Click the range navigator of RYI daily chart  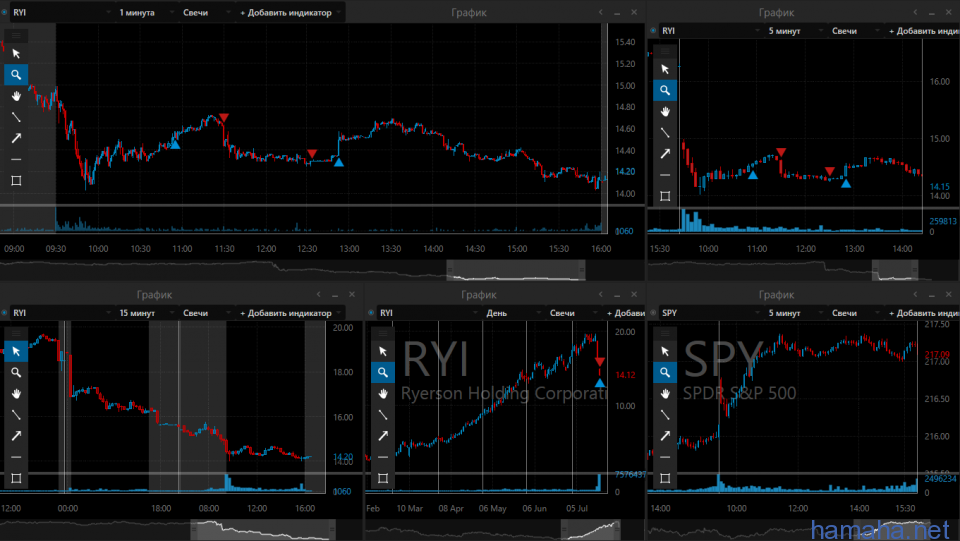505,529
